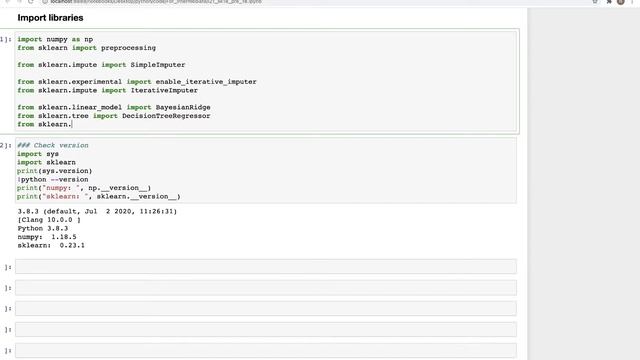
Task: Open the browser profile avatar
Action: [x=621, y=2]
